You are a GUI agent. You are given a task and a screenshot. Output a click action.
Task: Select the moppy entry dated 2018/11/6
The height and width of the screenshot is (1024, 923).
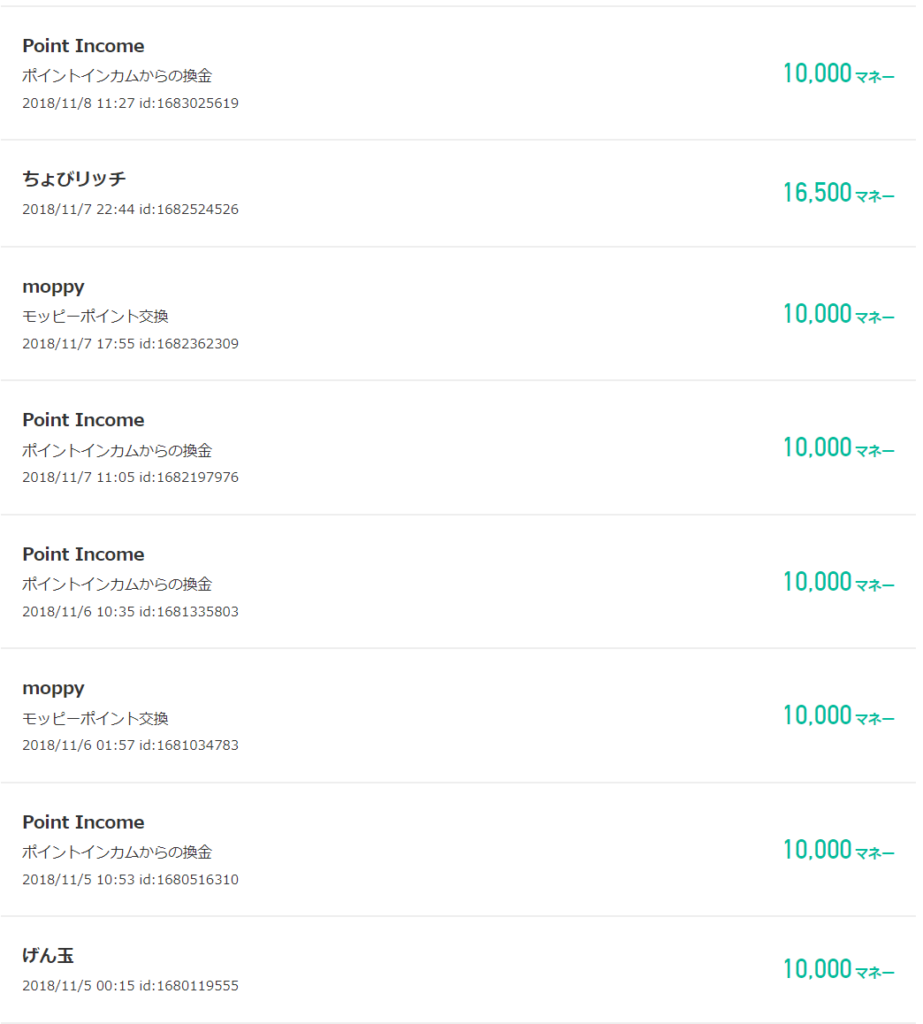(53, 688)
